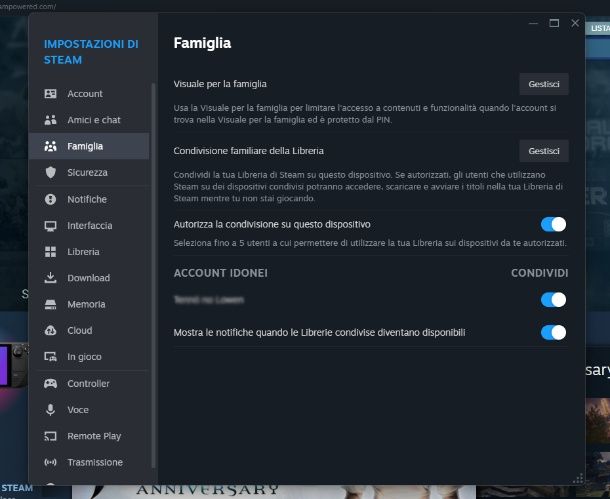The height and width of the screenshot is (499, 610).
Task: Click the Voce microphone icon
Action: (x=50, y=410)
